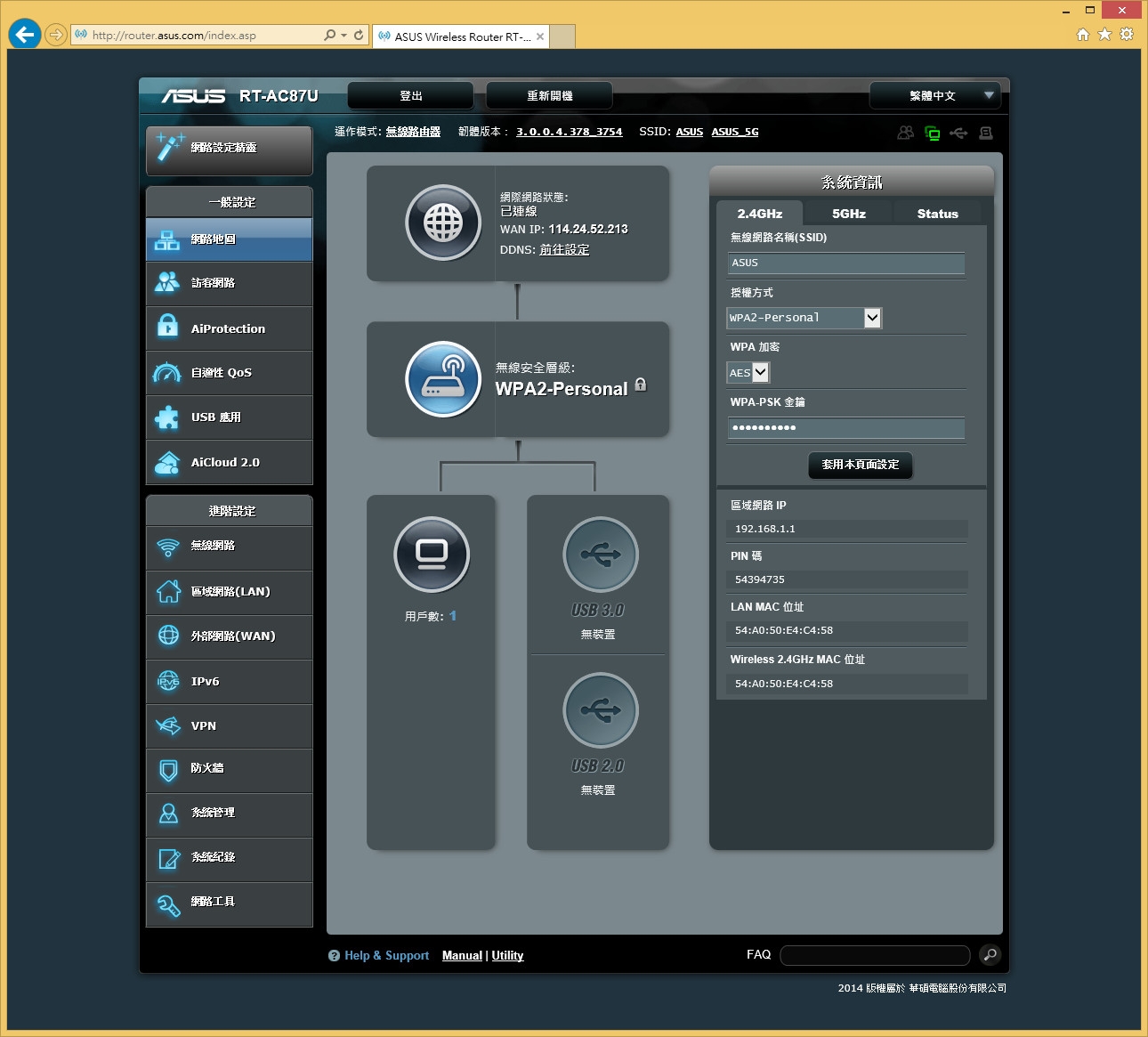Click the operation mode wireless router link
Screen dimensions: 1148x1037
click(413, 132)
